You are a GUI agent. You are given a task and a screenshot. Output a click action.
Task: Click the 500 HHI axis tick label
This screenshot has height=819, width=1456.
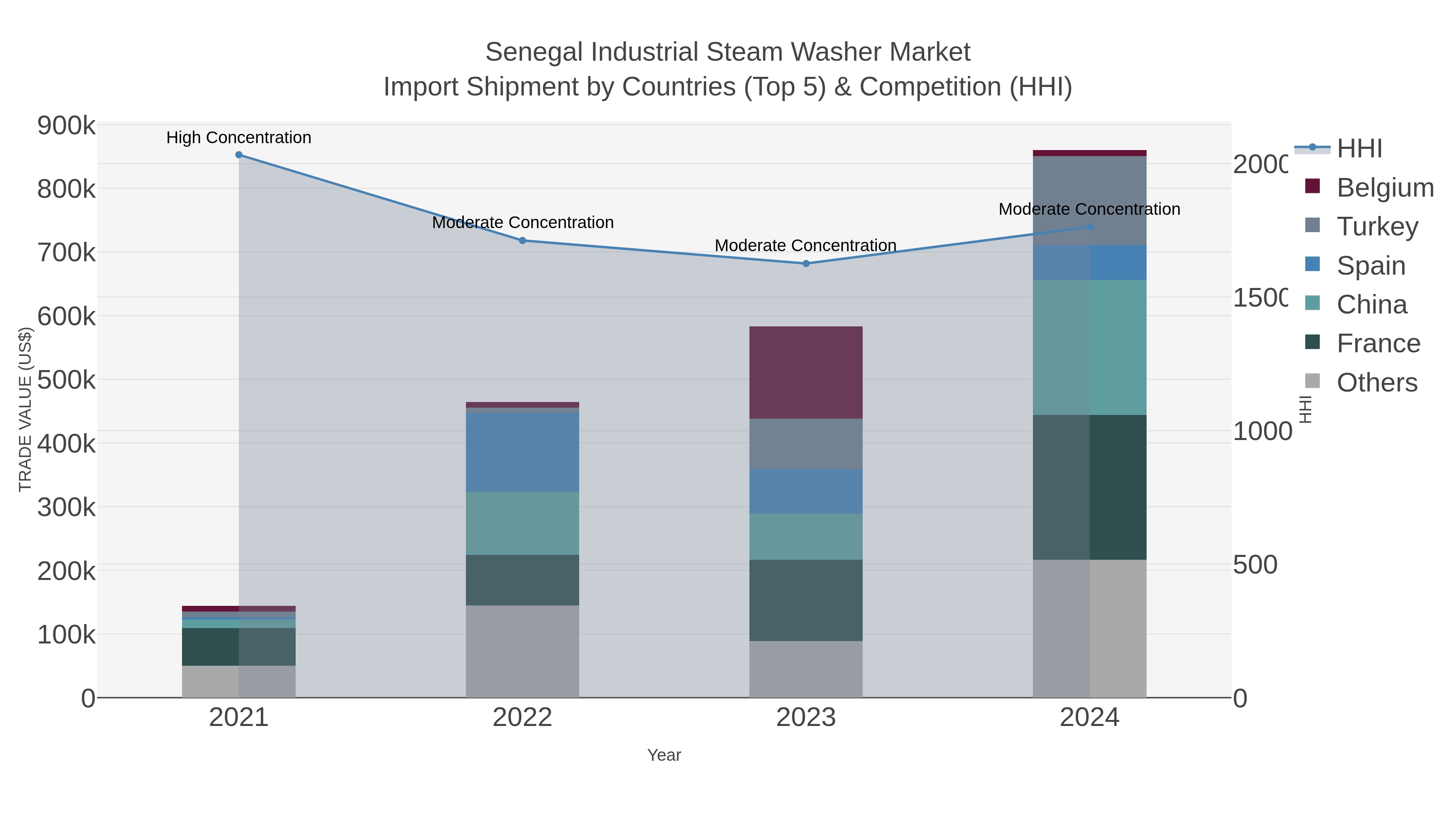click(x=1255, y=565)
